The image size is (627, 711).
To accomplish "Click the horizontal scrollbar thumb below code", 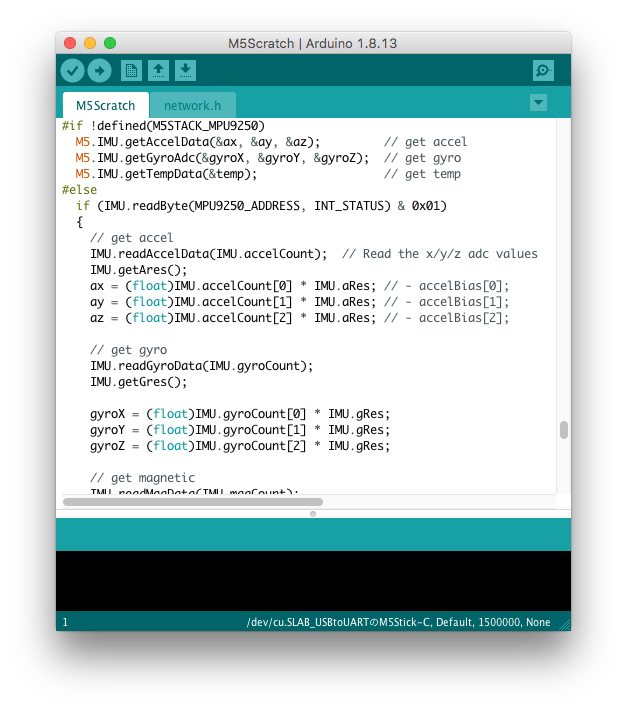I will [192, 502].
